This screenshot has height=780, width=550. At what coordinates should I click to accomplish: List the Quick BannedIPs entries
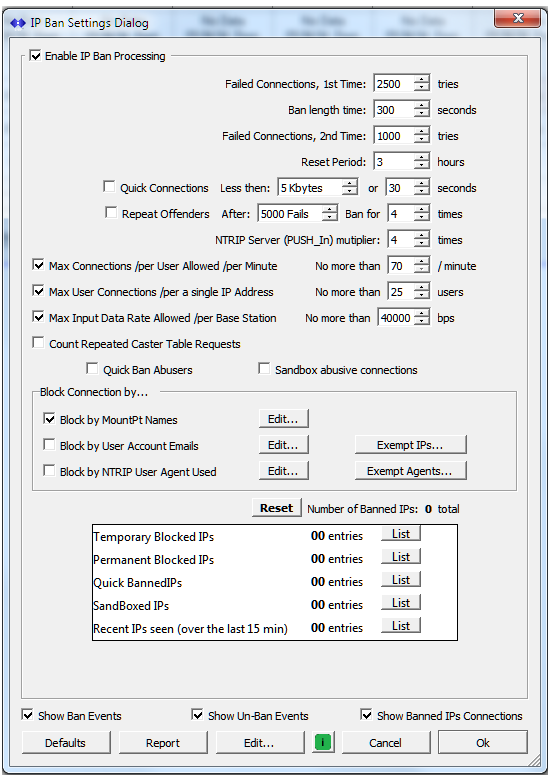click(x=401, y=580)
